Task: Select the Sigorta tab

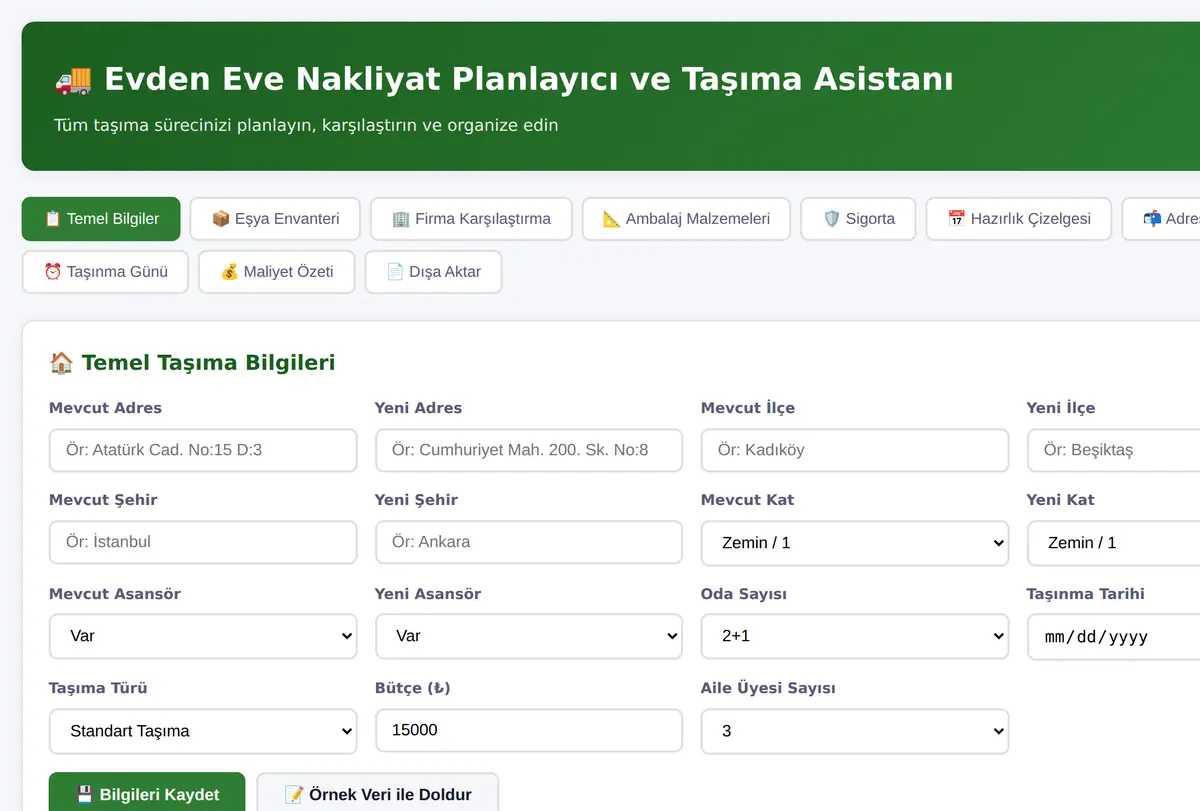Action: point(858,219)
